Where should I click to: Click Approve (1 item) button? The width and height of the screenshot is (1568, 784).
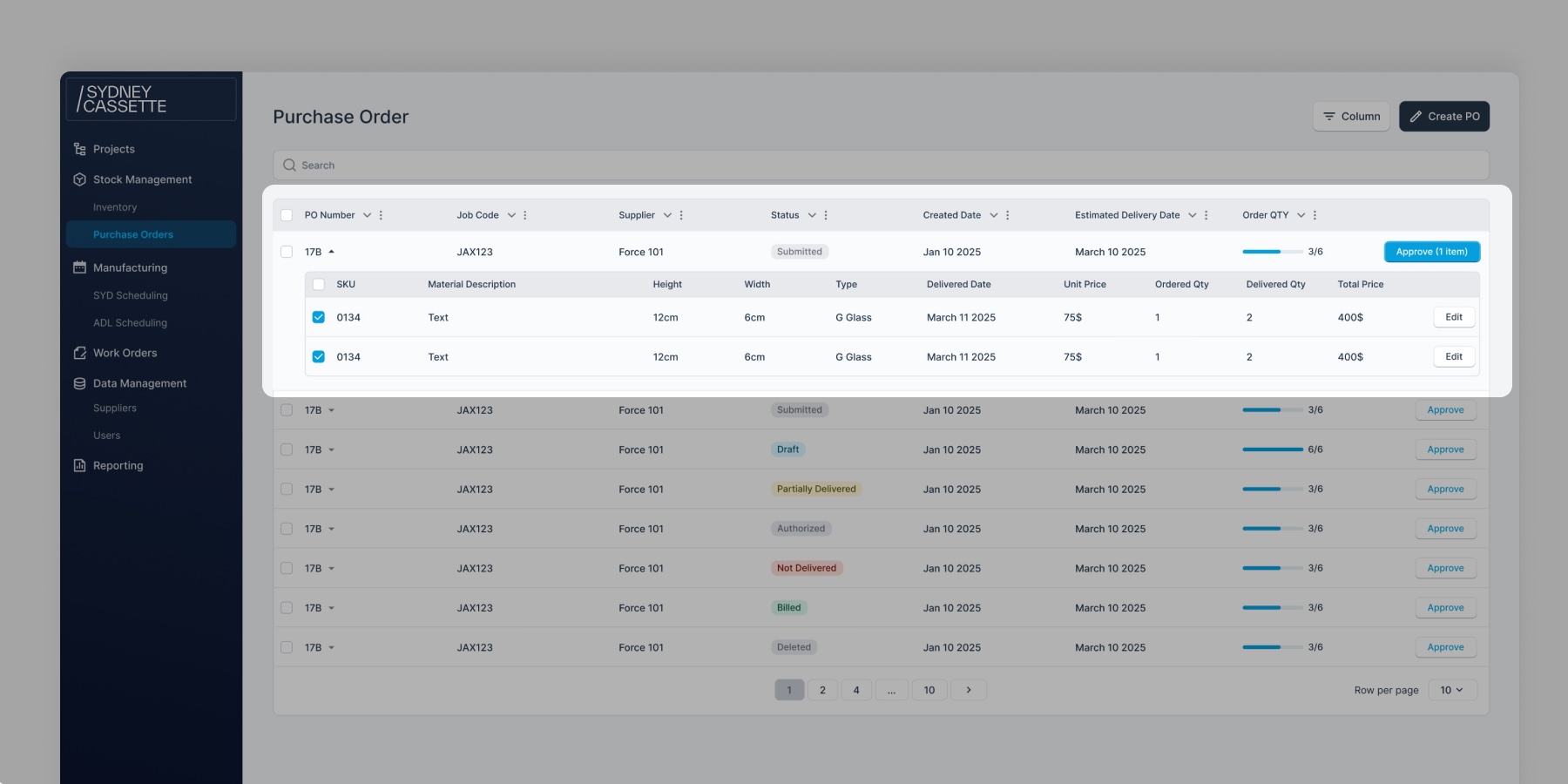click(1432, 252)
